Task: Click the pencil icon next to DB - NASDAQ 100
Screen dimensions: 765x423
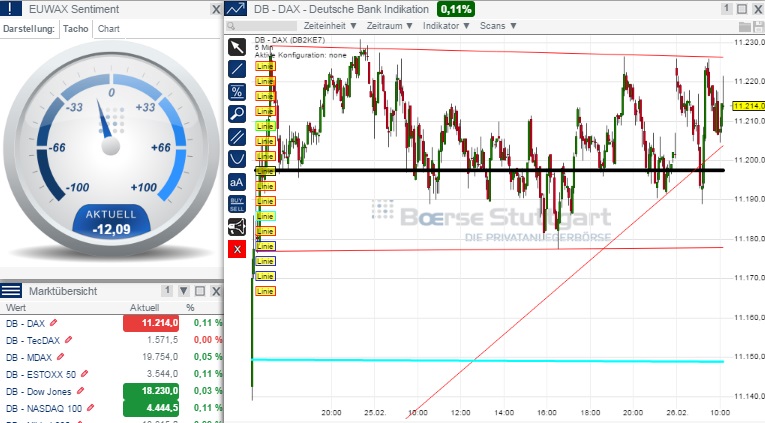Action: coord(90,407)
